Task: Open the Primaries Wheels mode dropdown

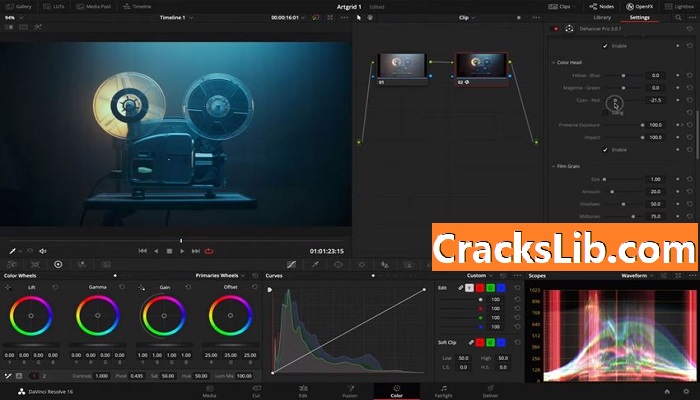Action: point(220,275)
